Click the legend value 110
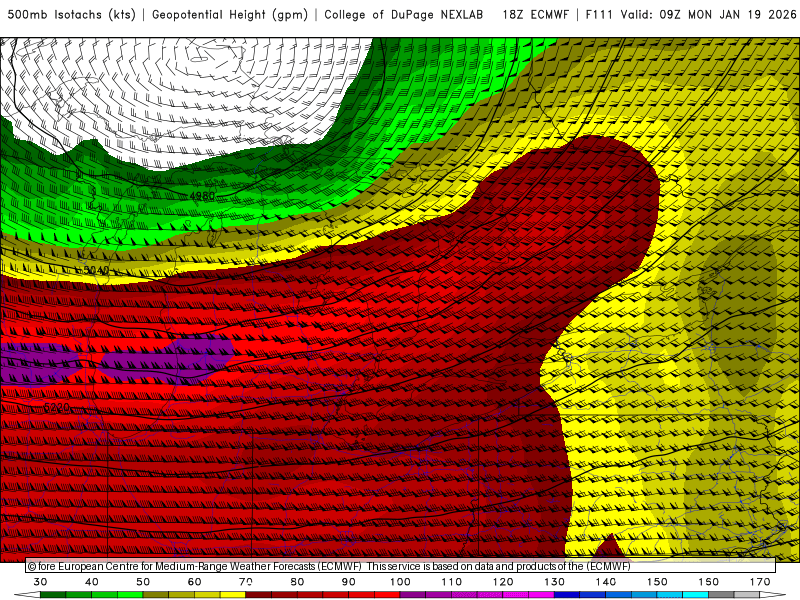 pyautogui.click(x=452, y=582)
